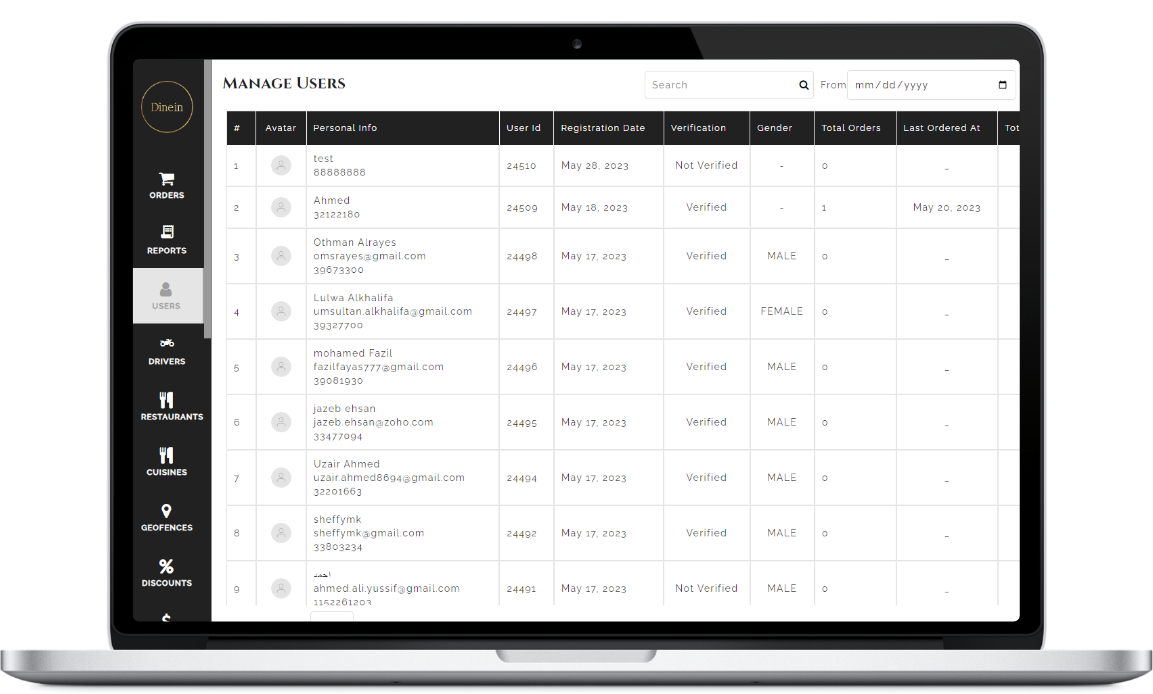1153x694 pixels.
Task: Click the From date input field
Action: [x=920, y=85]
